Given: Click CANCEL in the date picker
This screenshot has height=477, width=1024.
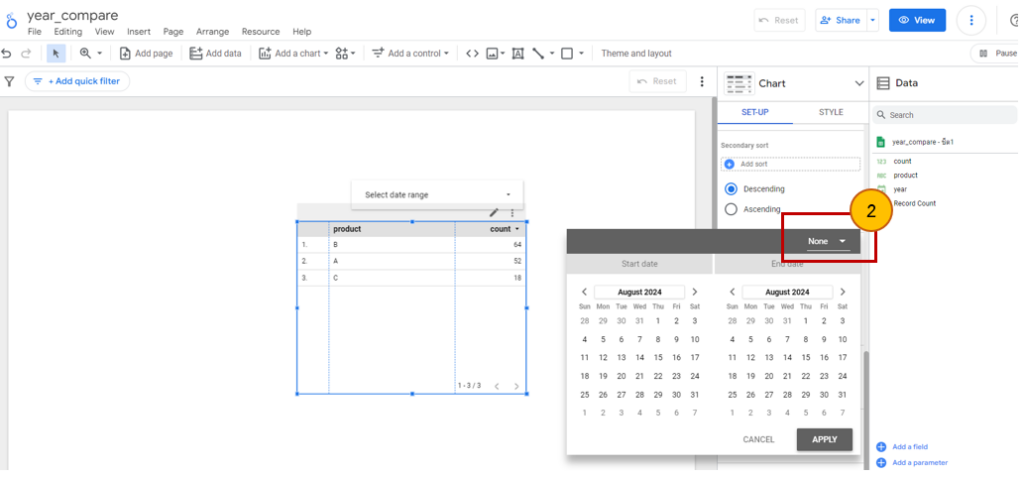Looking at the screenshot, I should [758, 439].
